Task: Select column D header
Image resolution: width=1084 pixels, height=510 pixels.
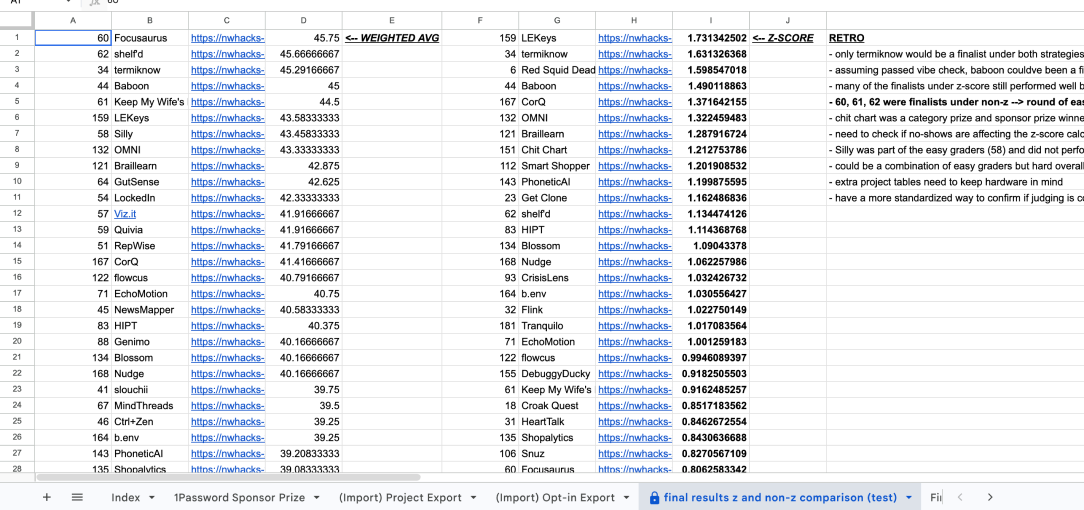Action: point(303,21)
